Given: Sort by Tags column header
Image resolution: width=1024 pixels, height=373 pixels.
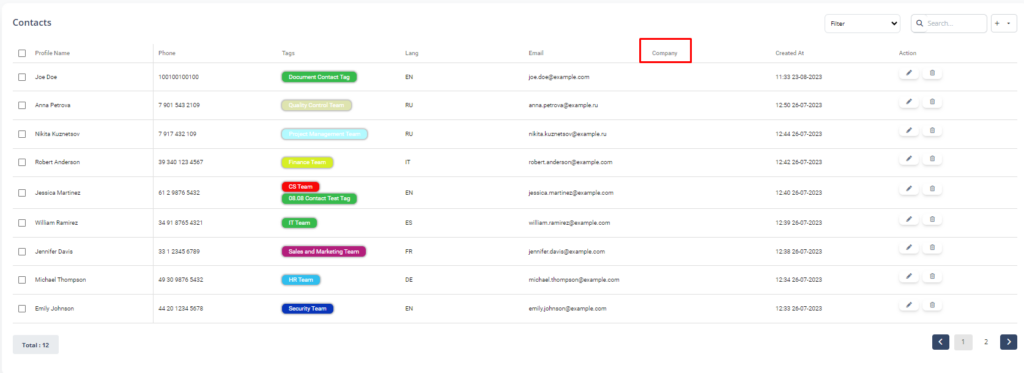Looking at the screenshot, I should point(288,54).
